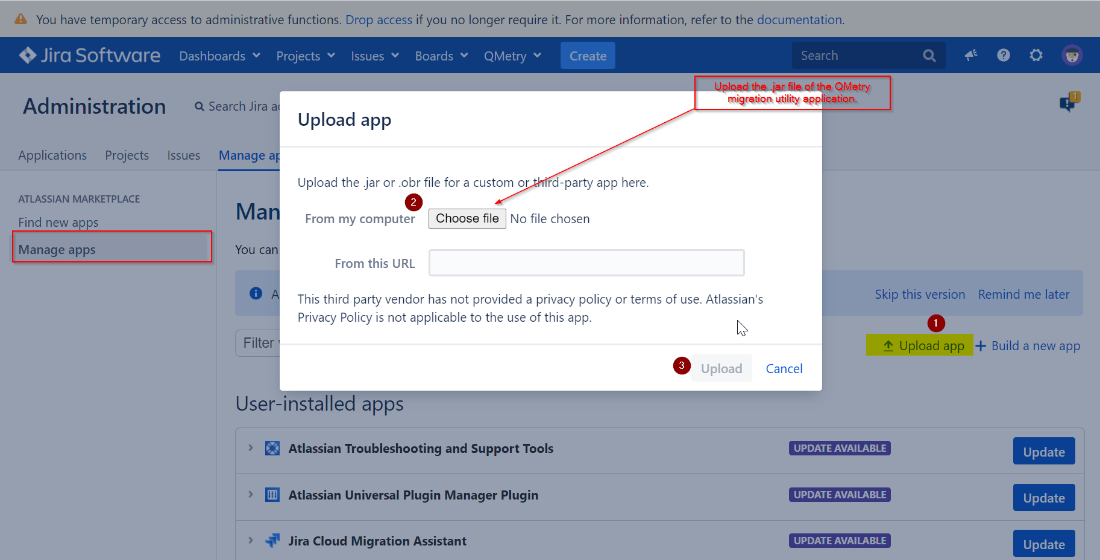Screen dimensions: 1100x560
Task: Expand Jira Cloud Migration Assistant row
Action: point(250,540)
